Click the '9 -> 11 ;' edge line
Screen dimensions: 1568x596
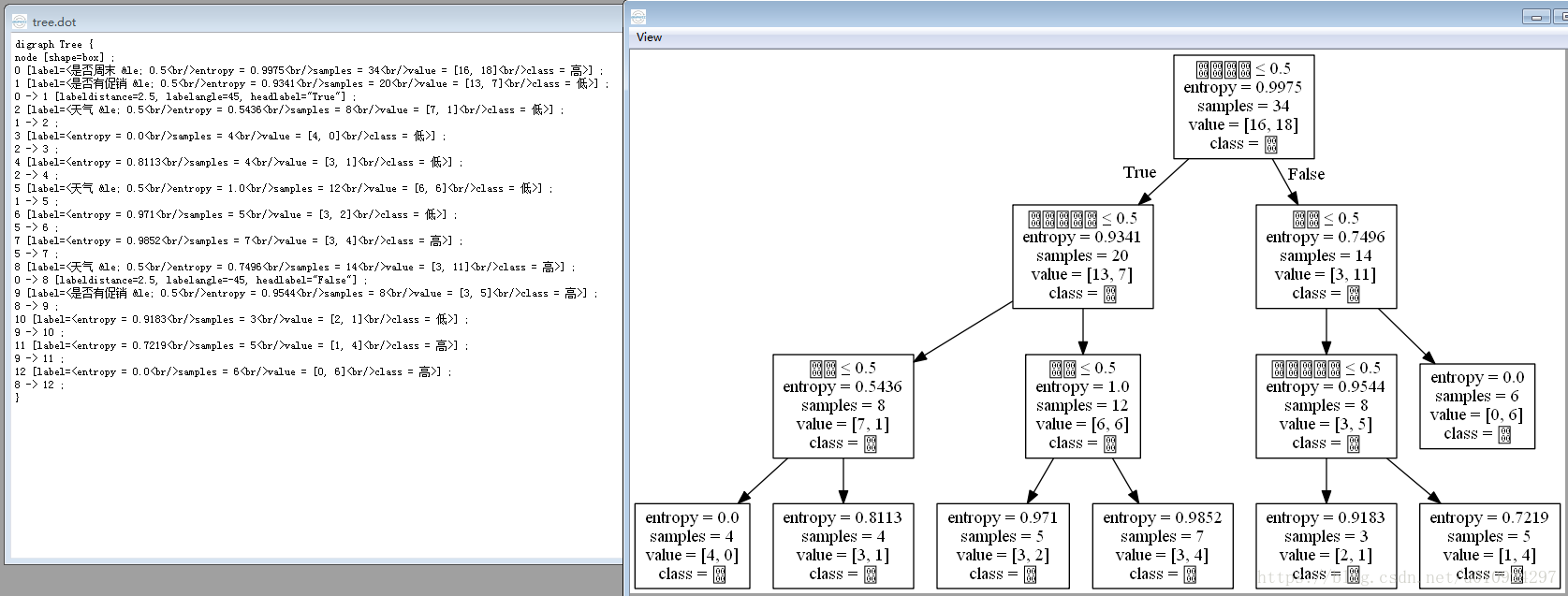click(x=39, y=358)
